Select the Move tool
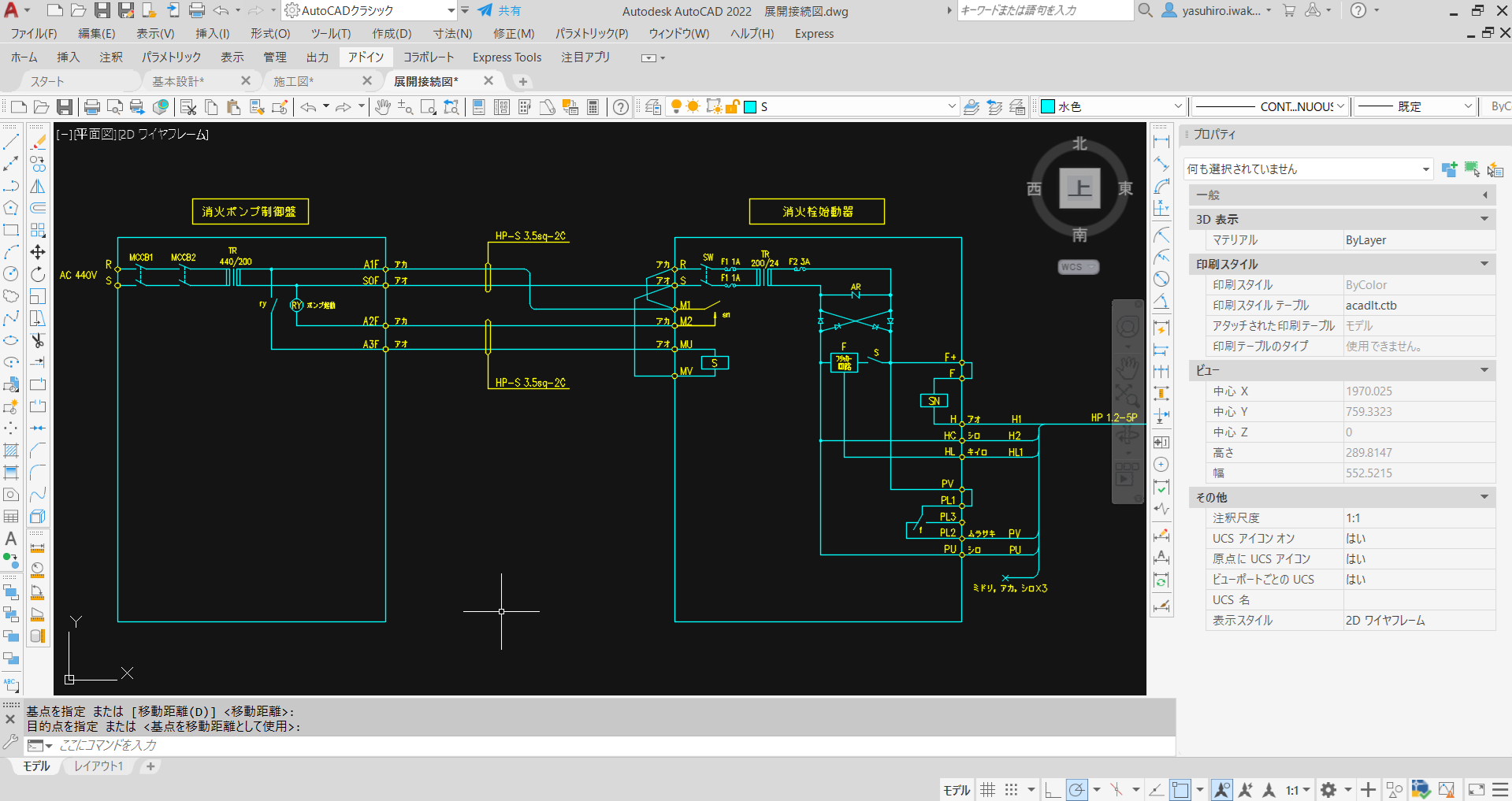Image resolution: width=1512 pixels, height=801 pixels. point(38,252)
